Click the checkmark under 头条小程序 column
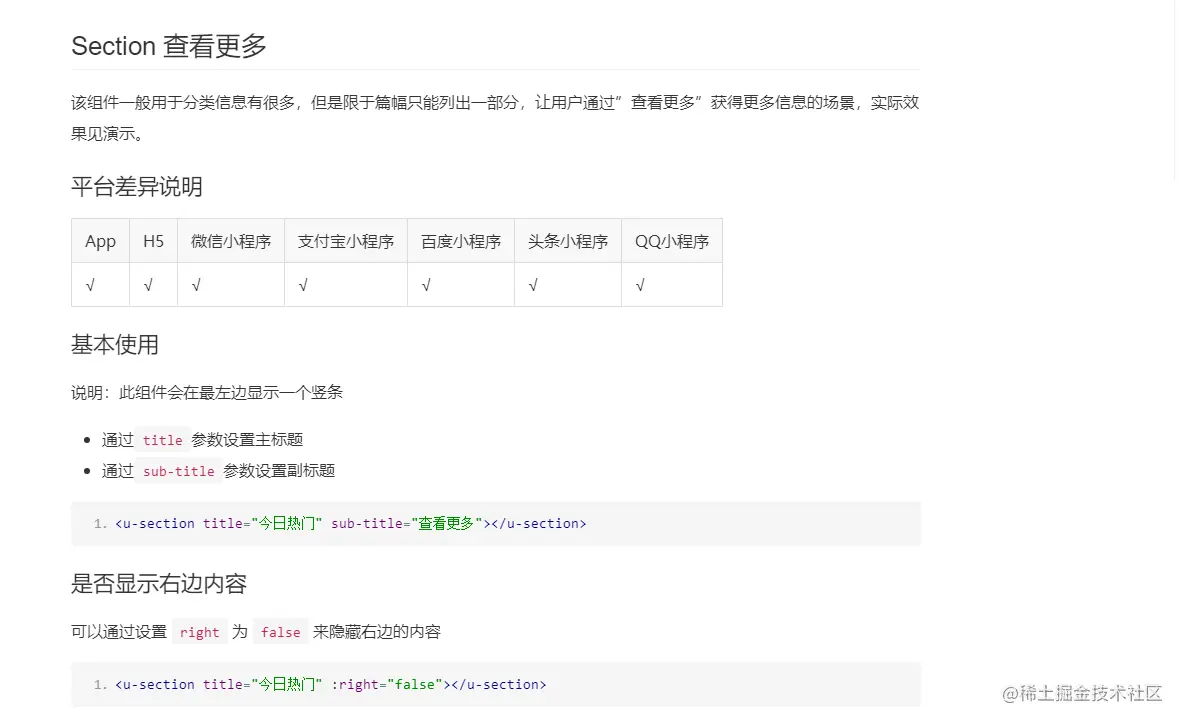 tap(533, 285)
